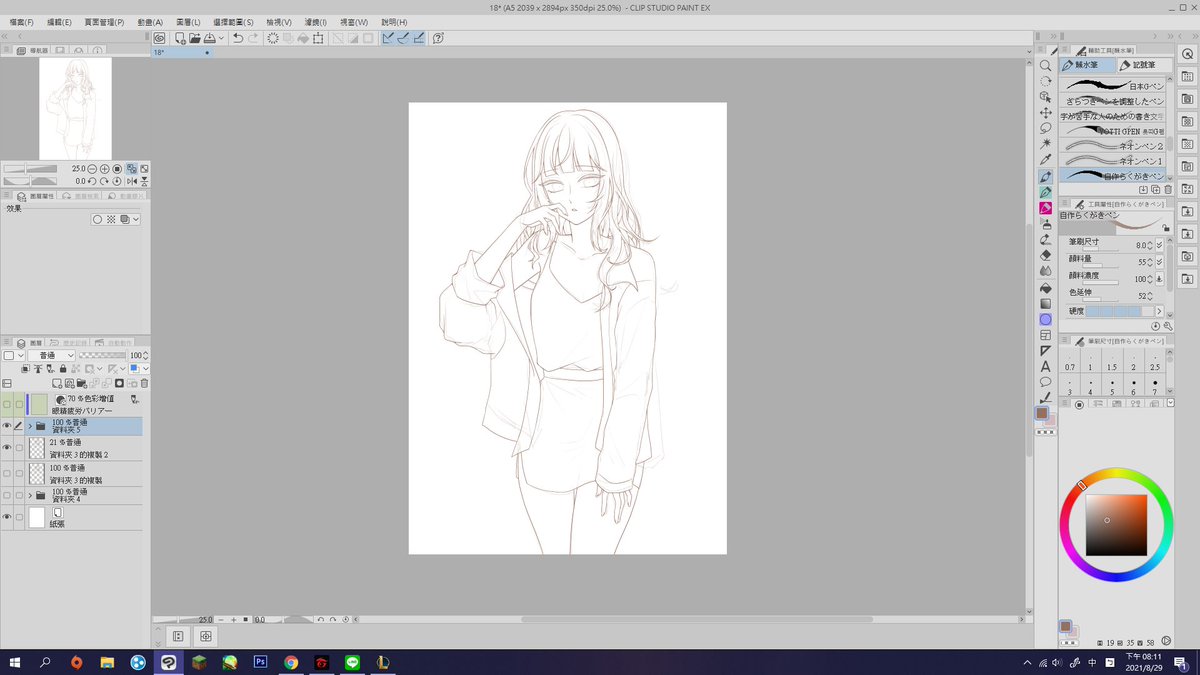Open the 筆刷尺寸 brush size dynamics dropdown
This screenshot has width=1200, height=675.
click(x=1159, y=244)
